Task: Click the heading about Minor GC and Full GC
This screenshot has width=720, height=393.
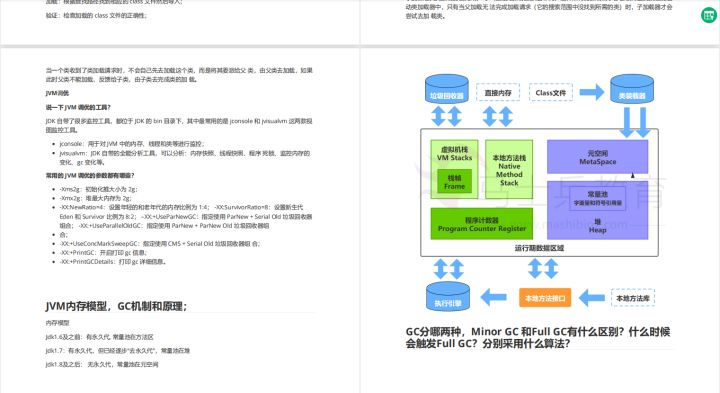Action: [538, 337]
